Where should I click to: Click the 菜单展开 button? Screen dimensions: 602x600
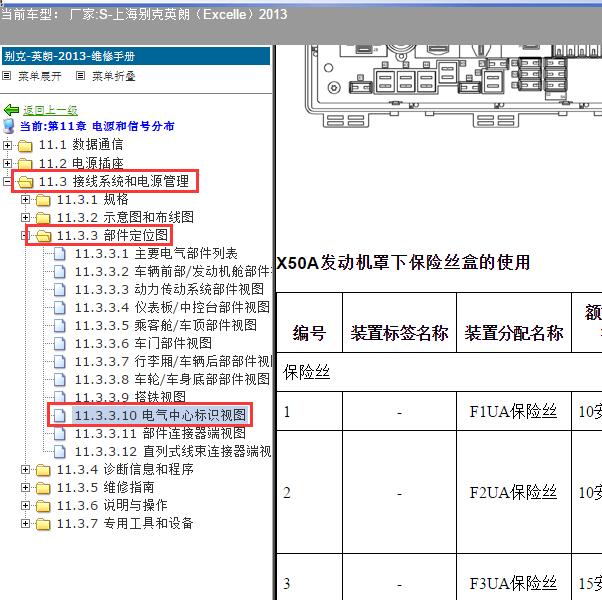point(40,76)
